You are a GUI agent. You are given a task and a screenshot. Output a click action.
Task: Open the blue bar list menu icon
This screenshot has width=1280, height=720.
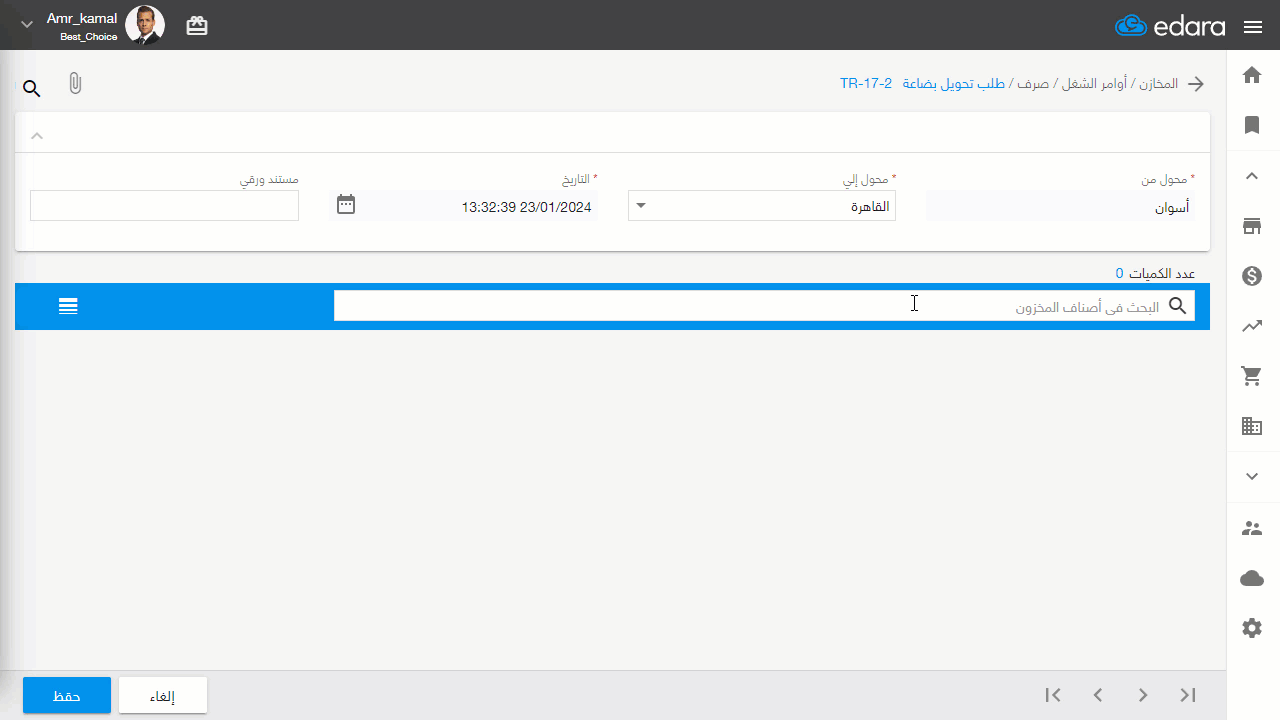tap(68, 306)
